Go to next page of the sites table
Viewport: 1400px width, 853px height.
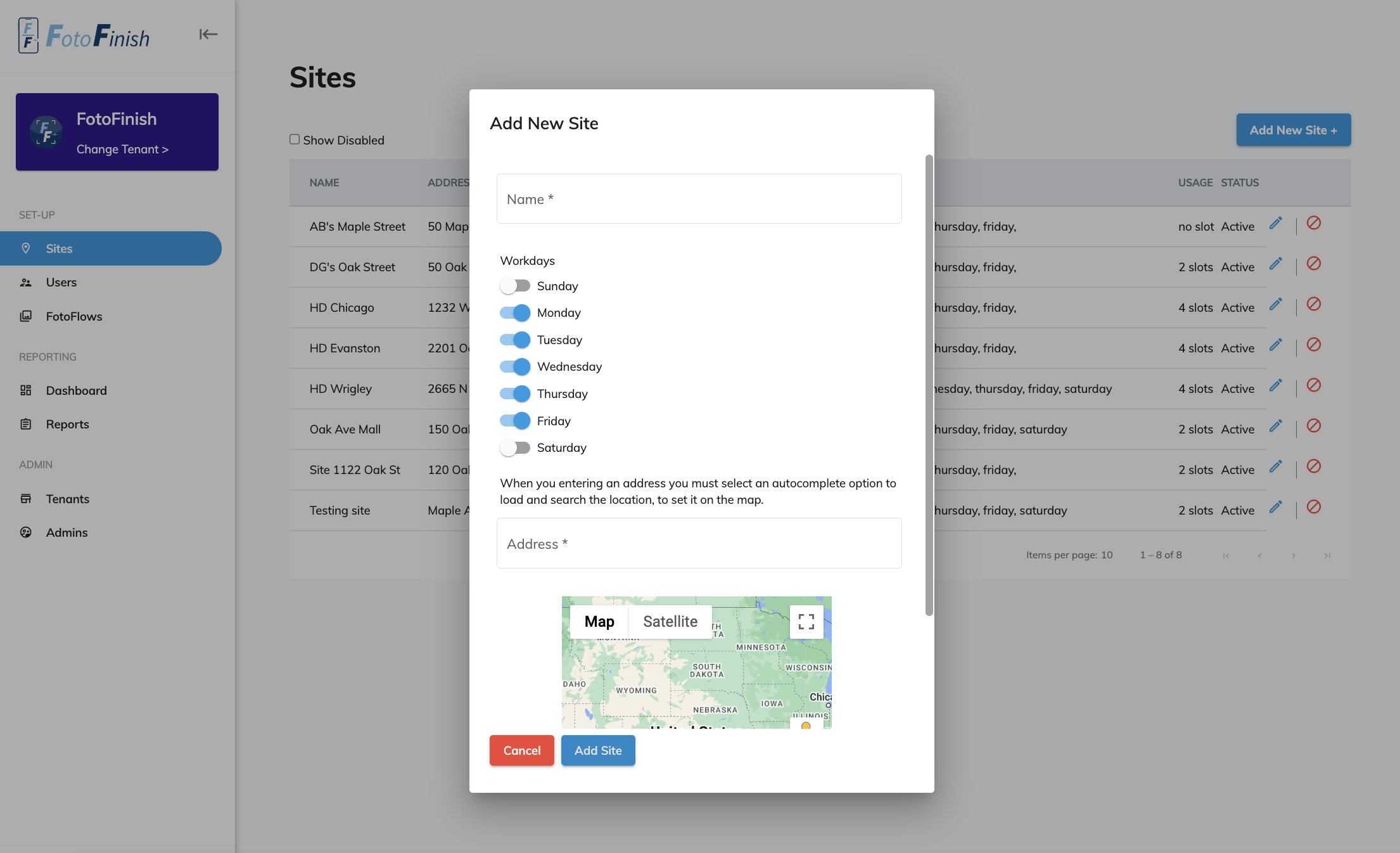[1293, 556]
